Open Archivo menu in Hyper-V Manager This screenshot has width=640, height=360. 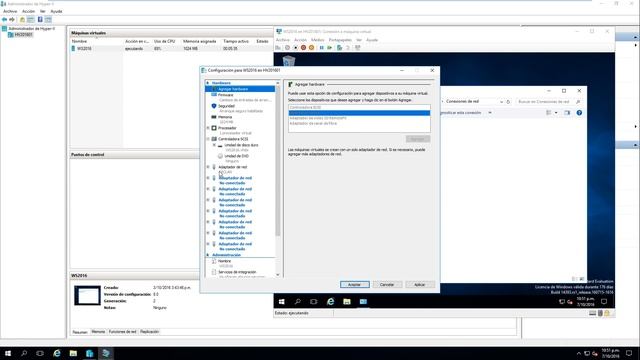(10, 11)
